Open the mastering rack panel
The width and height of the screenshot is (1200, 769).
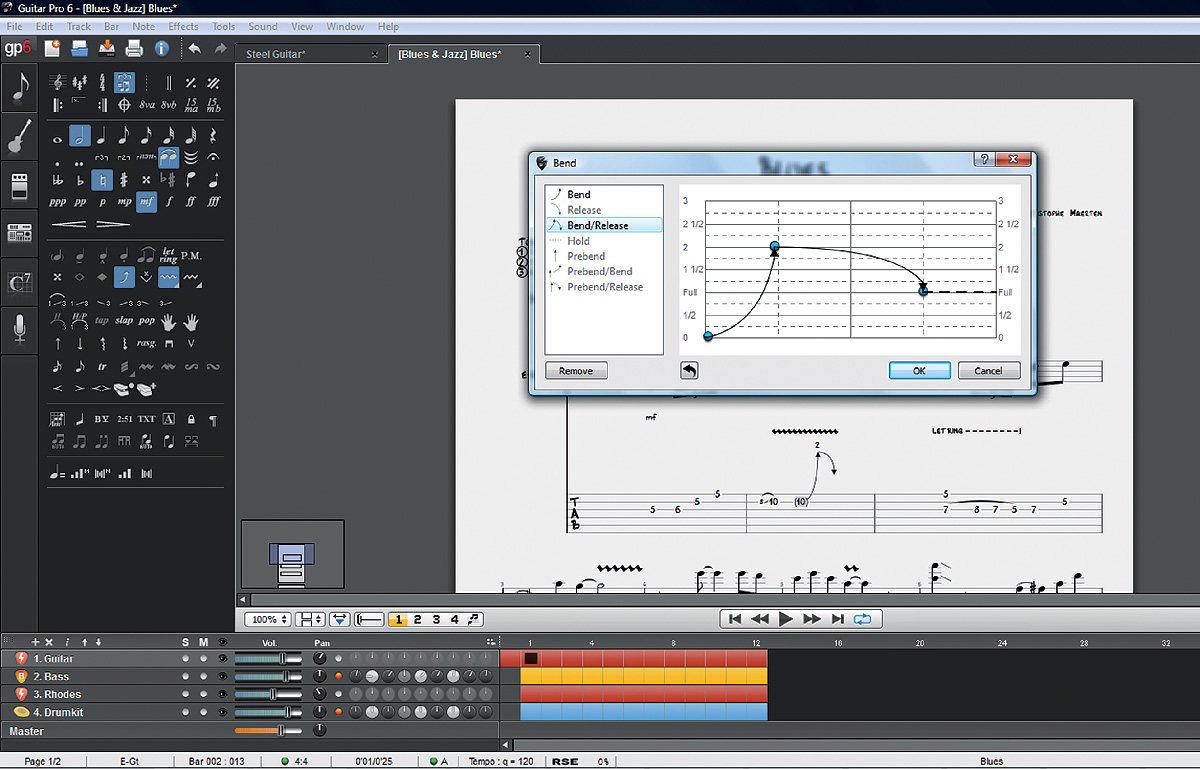[19, 233]
